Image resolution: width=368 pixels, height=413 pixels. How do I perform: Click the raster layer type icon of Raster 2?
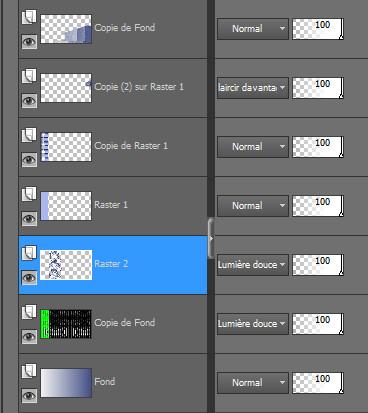(x=29, y=253)
